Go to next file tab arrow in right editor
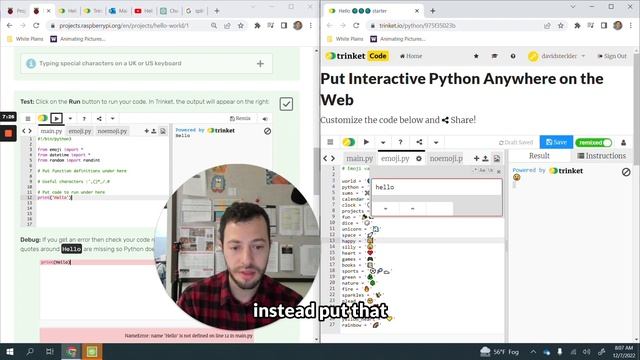 click(x=333, y=158)
